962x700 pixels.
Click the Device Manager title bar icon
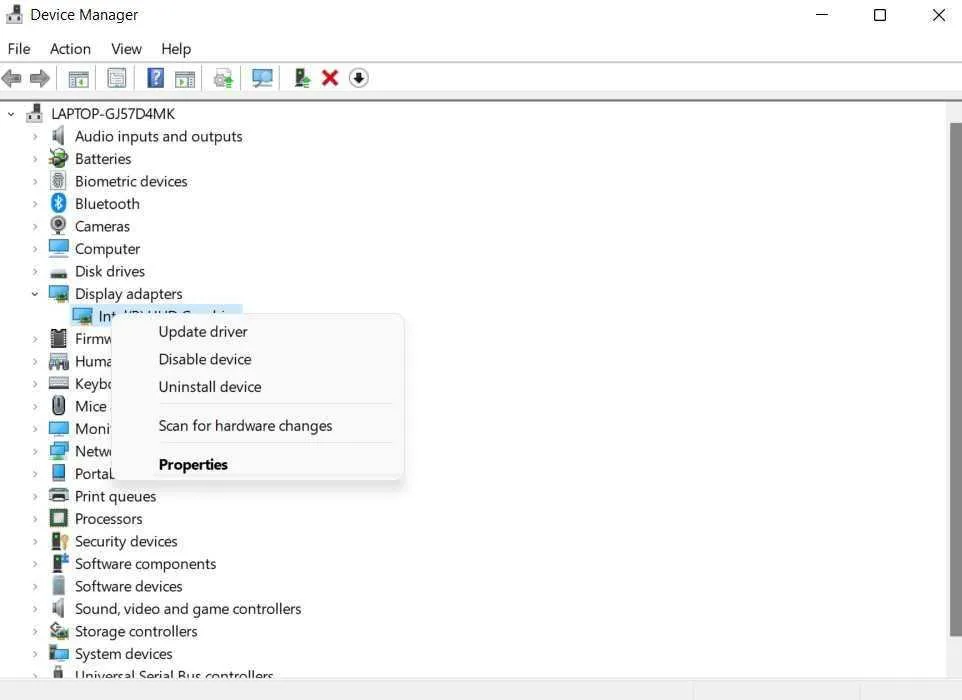[14, 13]
